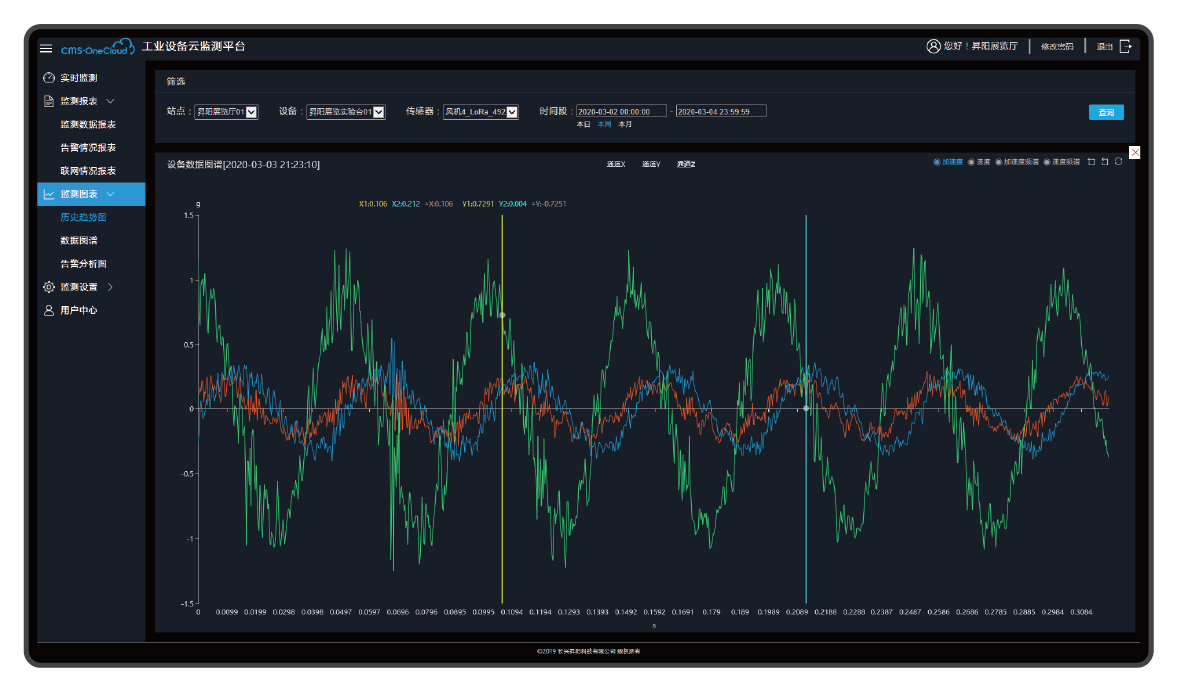Click the 退出 logout text
The width and height of the screenshot is (1178, 692).
[1104, 47]
